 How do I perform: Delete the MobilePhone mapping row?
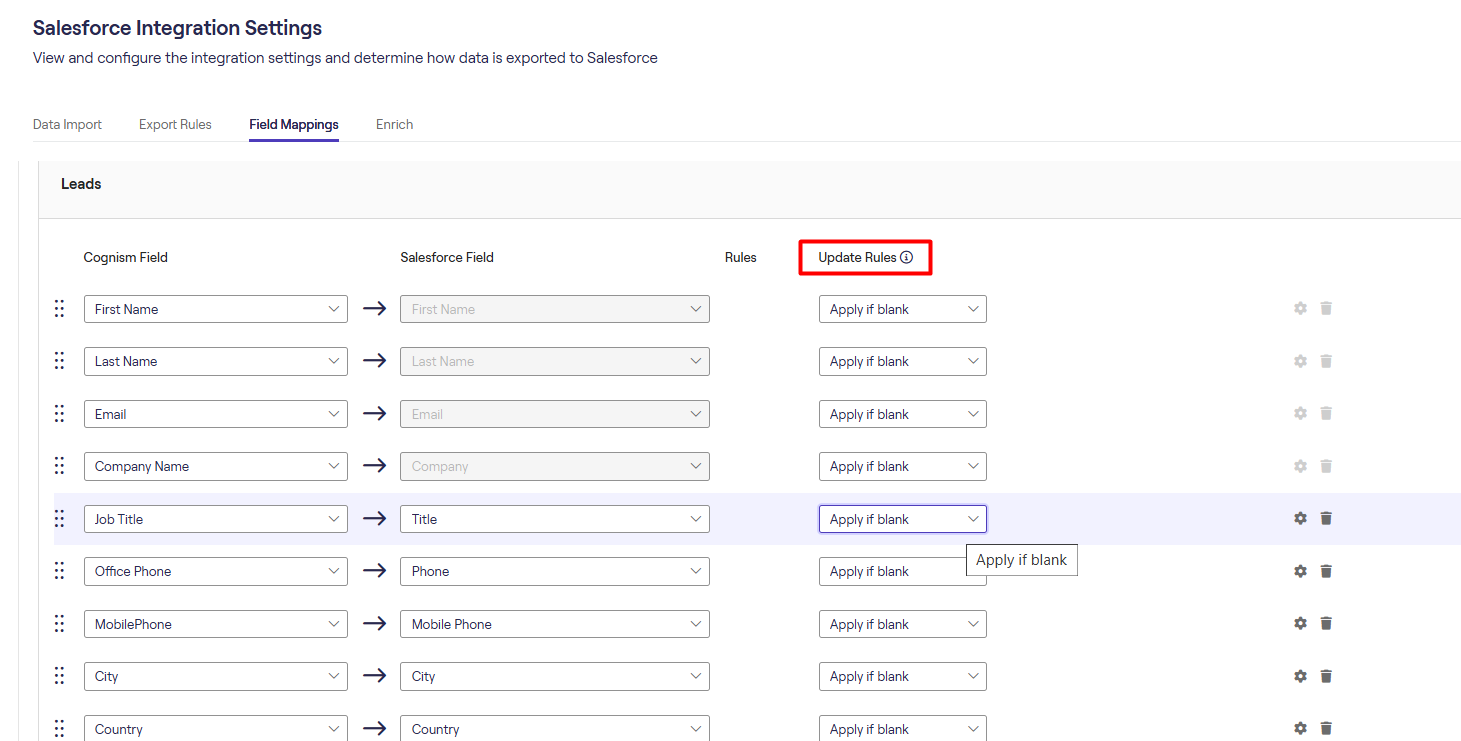click(1326, 623)
